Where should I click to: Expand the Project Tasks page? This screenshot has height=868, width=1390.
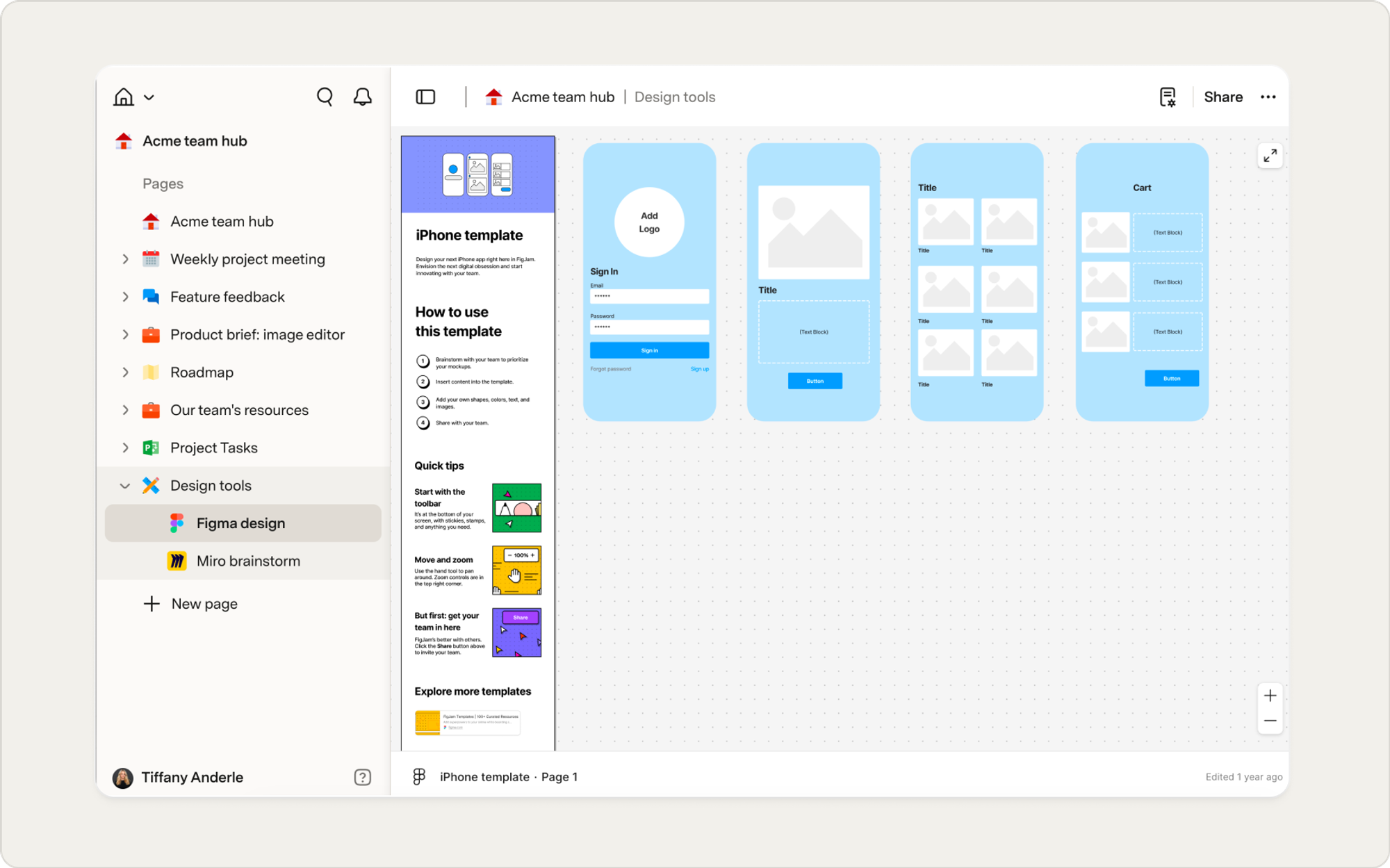[125, 448]
